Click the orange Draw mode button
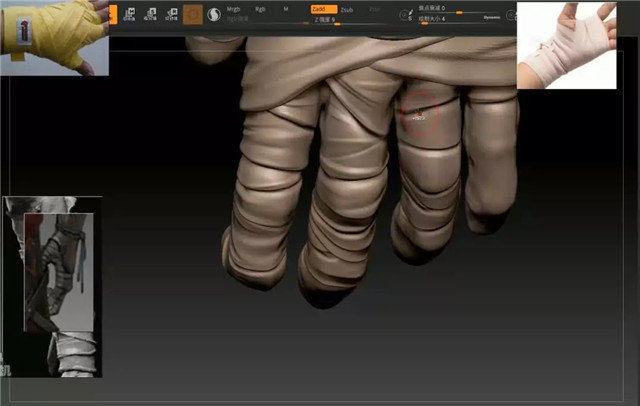Viewport: 640px width, 406px height. pos(113,14)
